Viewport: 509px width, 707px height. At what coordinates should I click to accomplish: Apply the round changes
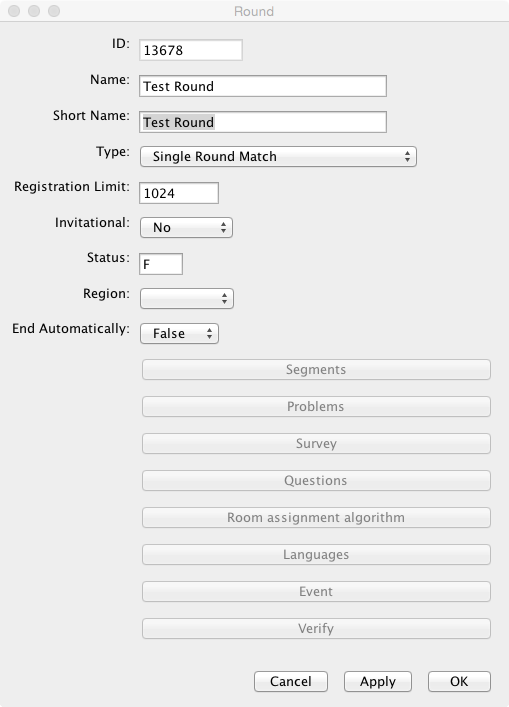(x=378, y=681)
